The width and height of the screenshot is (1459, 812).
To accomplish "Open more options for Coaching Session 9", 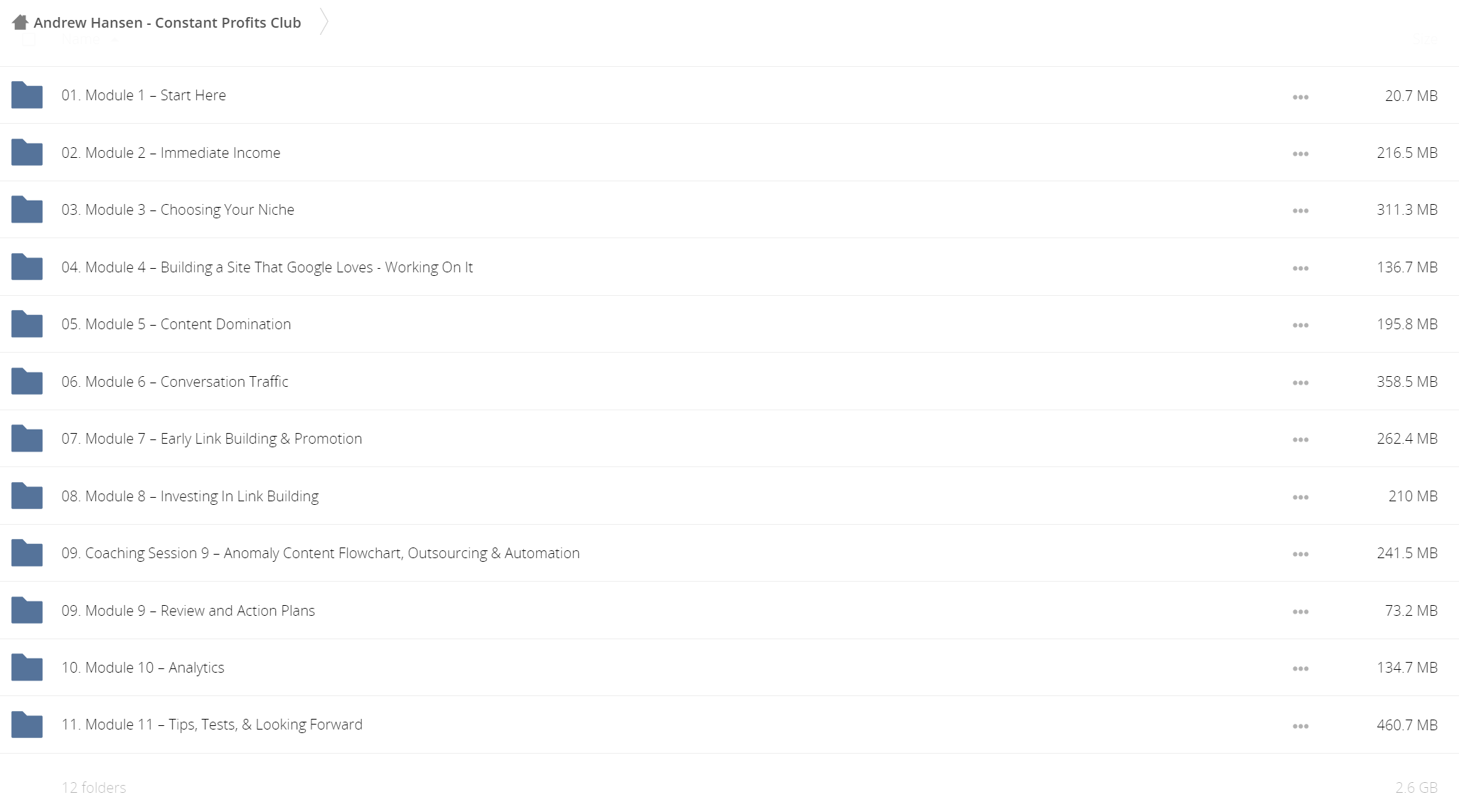I will click(1300, 554).
